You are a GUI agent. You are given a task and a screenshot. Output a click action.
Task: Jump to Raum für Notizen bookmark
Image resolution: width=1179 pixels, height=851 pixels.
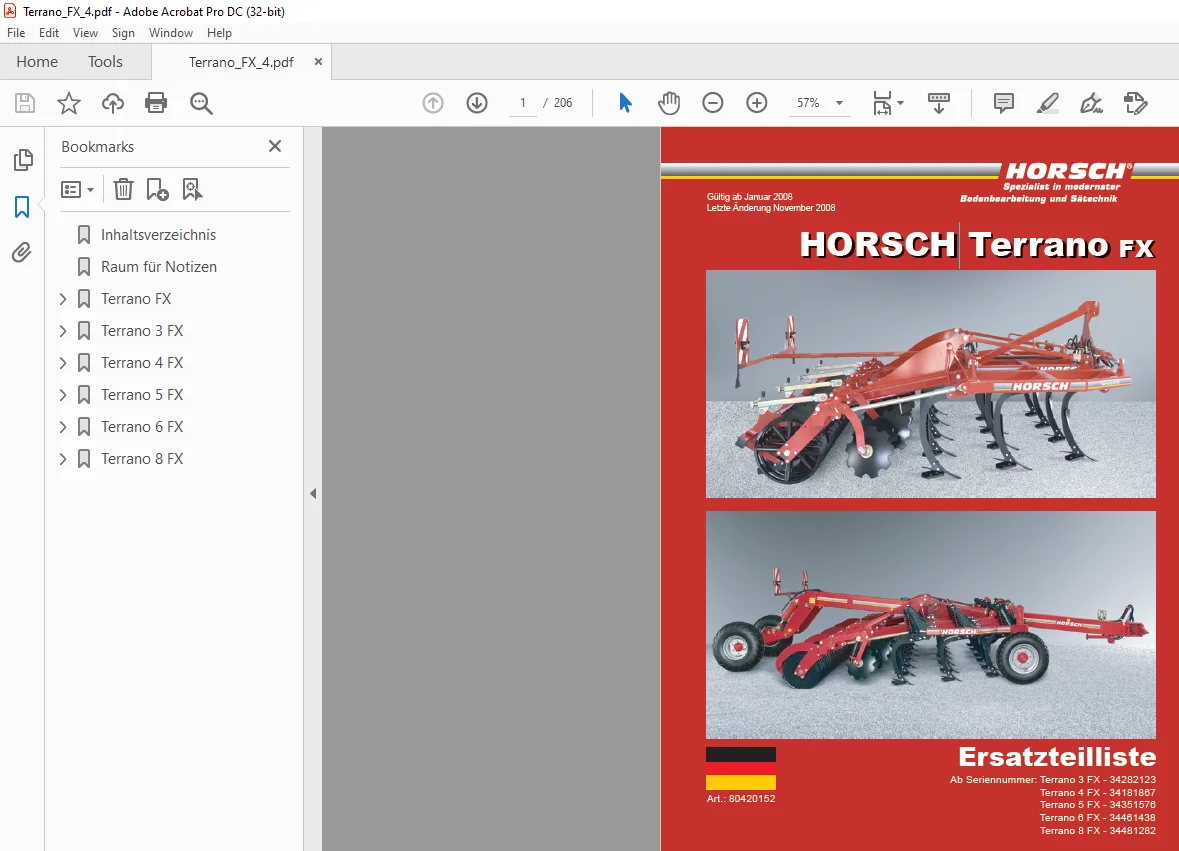(159, 267)
